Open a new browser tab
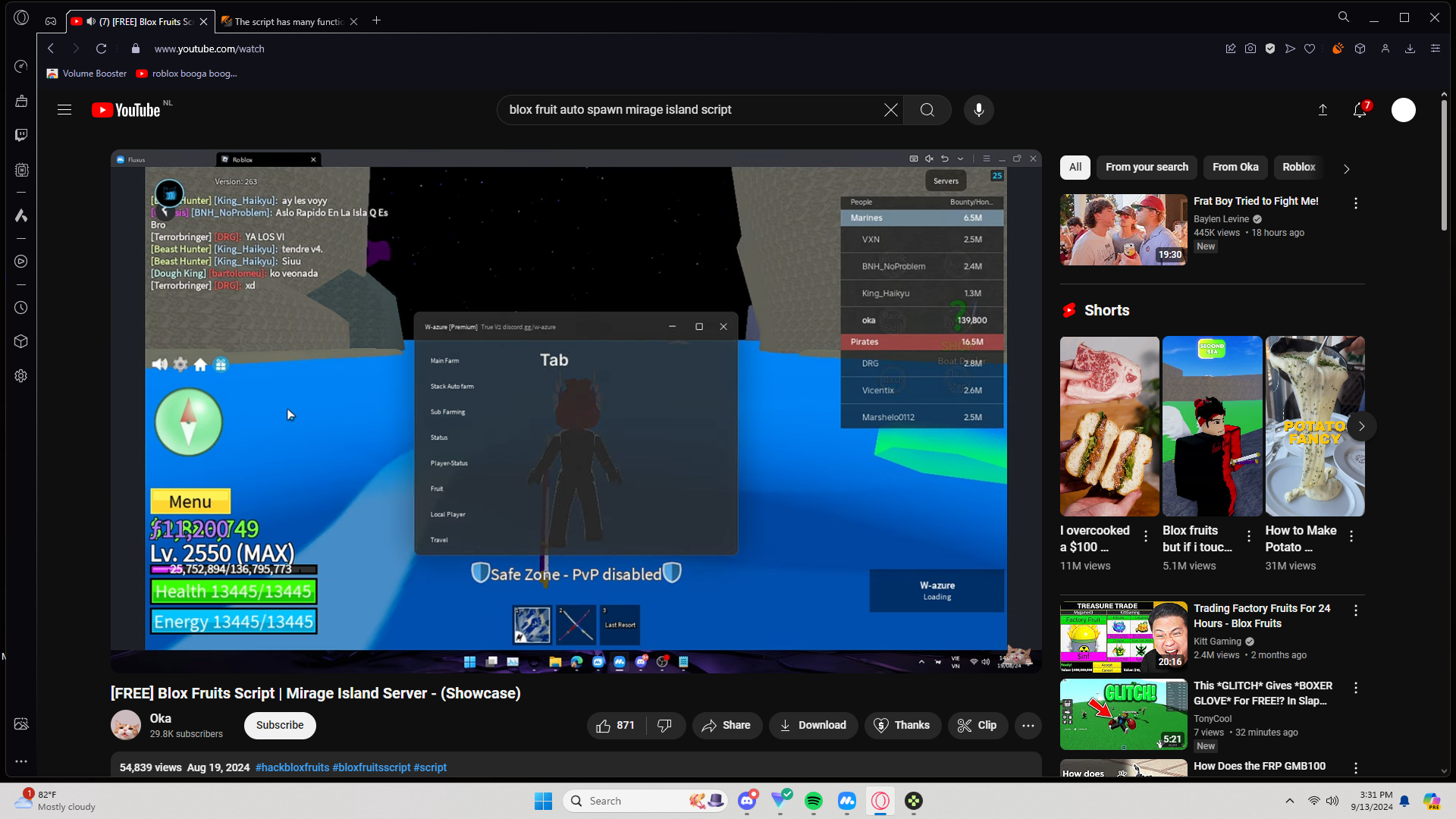 point(377,20)
